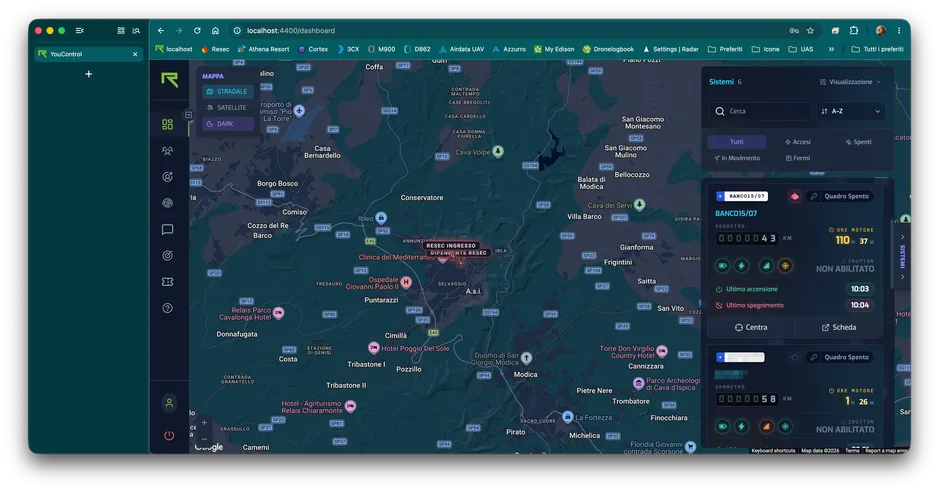Click the map zoom in plus button
The image size is (939, 491).
pos(204,423)
